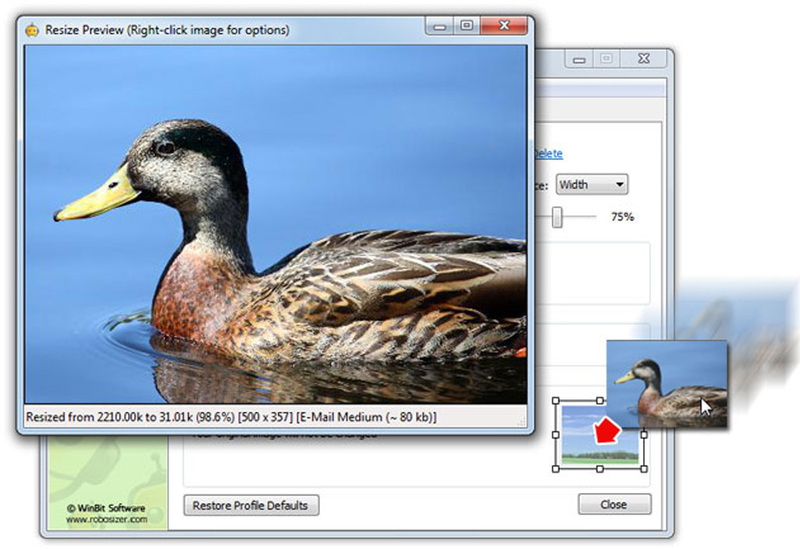Click the landscape thumbnail with red arrow
Image resolution: width=800 pixels, height=550 pixels.
(599, 435)
